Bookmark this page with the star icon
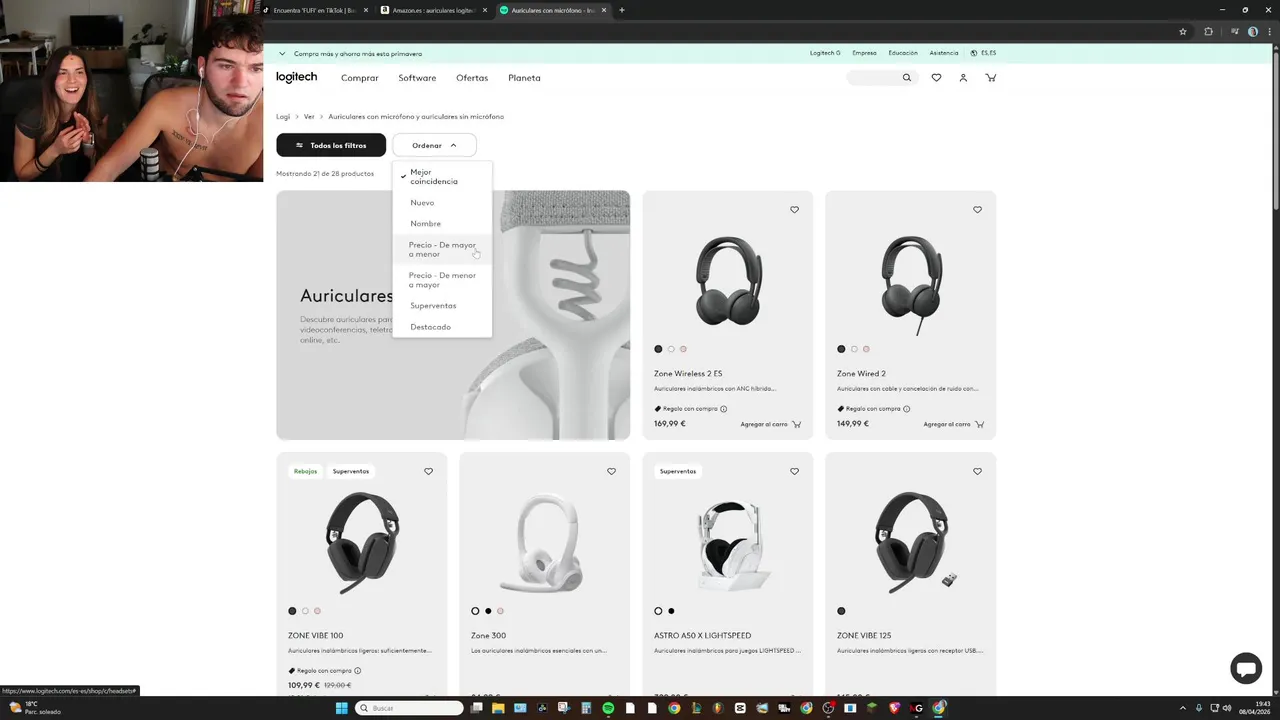1280x720 pixels. point(1183,32)
